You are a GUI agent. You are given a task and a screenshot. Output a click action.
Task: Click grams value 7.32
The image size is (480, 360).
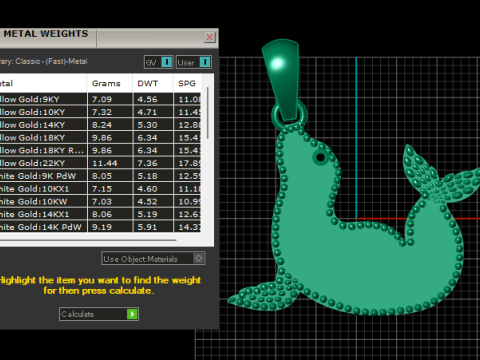click(x=102, y=112)
